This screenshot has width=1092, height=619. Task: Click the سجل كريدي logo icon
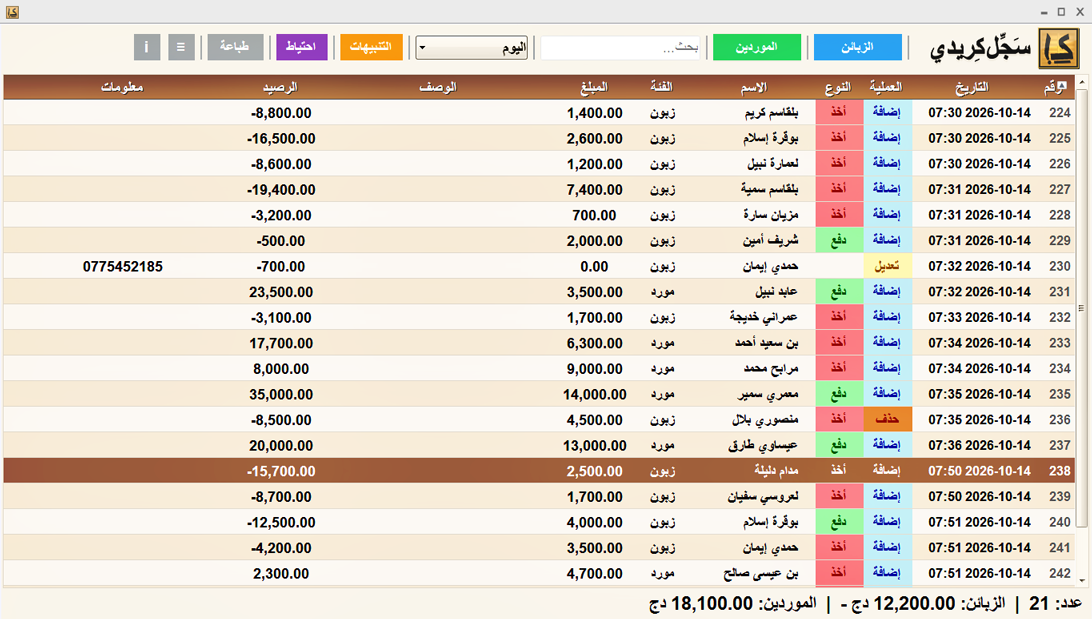point(1059,49)
